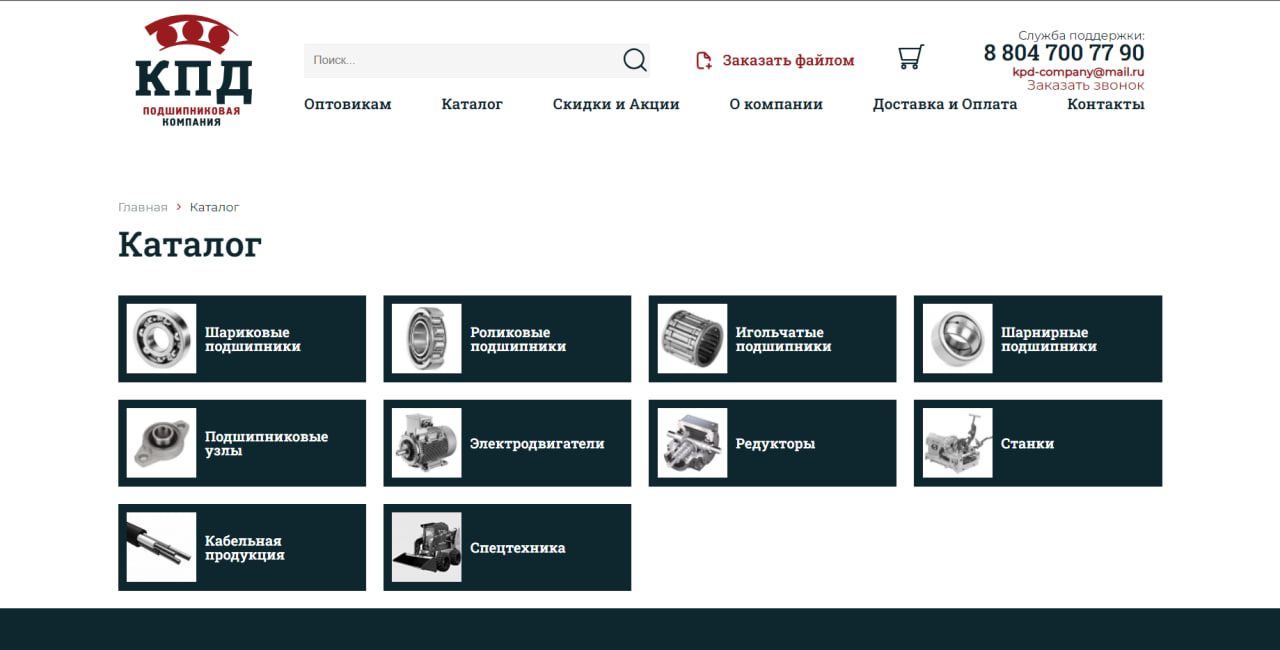The width and height of the screenshot is (1280, 650).
Task: Open the ball bearing thumbnail image
Action: point(162,339)
